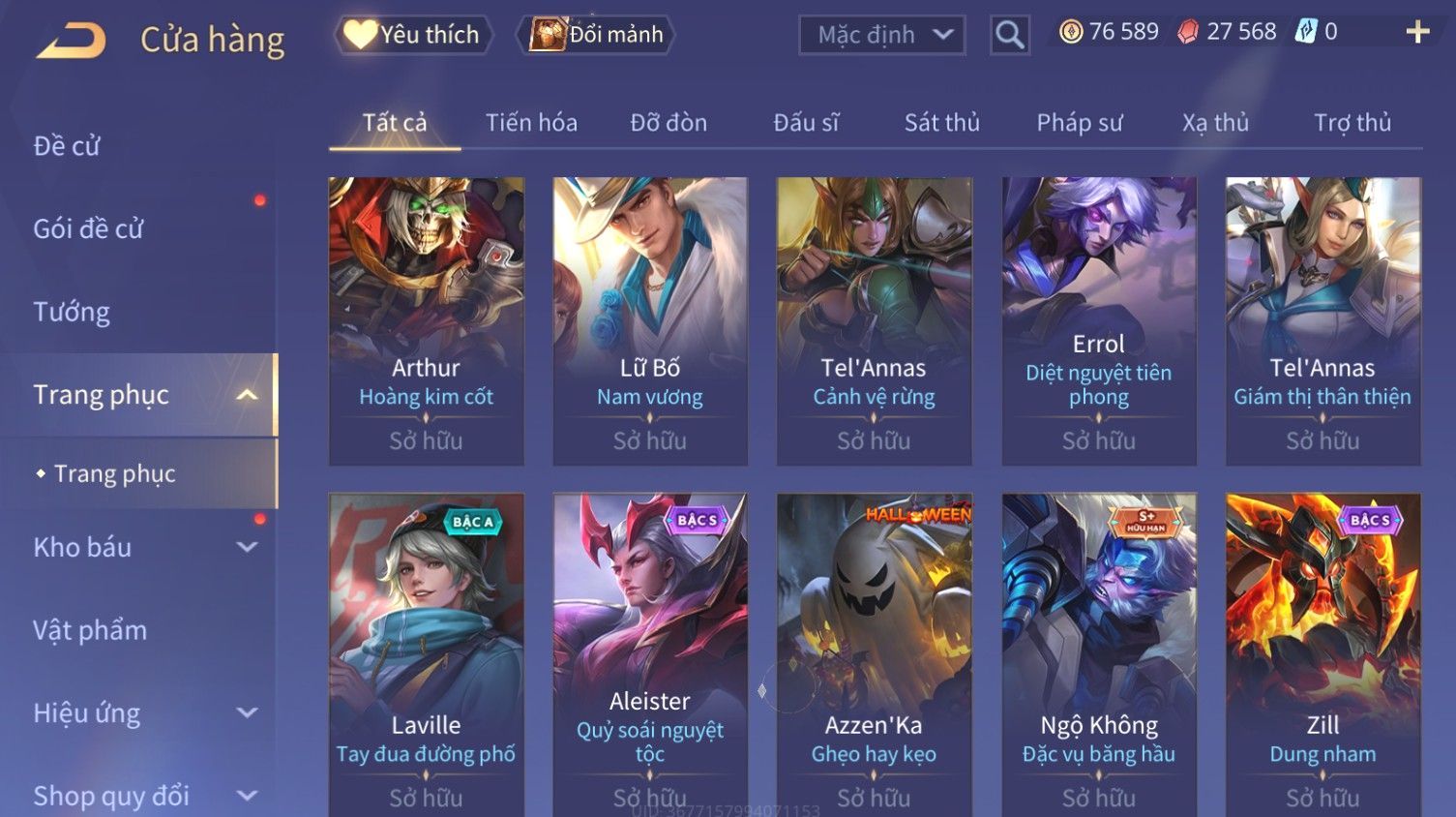Select the Arthur Hoàng kim cốt skin card

pos(427,321)
